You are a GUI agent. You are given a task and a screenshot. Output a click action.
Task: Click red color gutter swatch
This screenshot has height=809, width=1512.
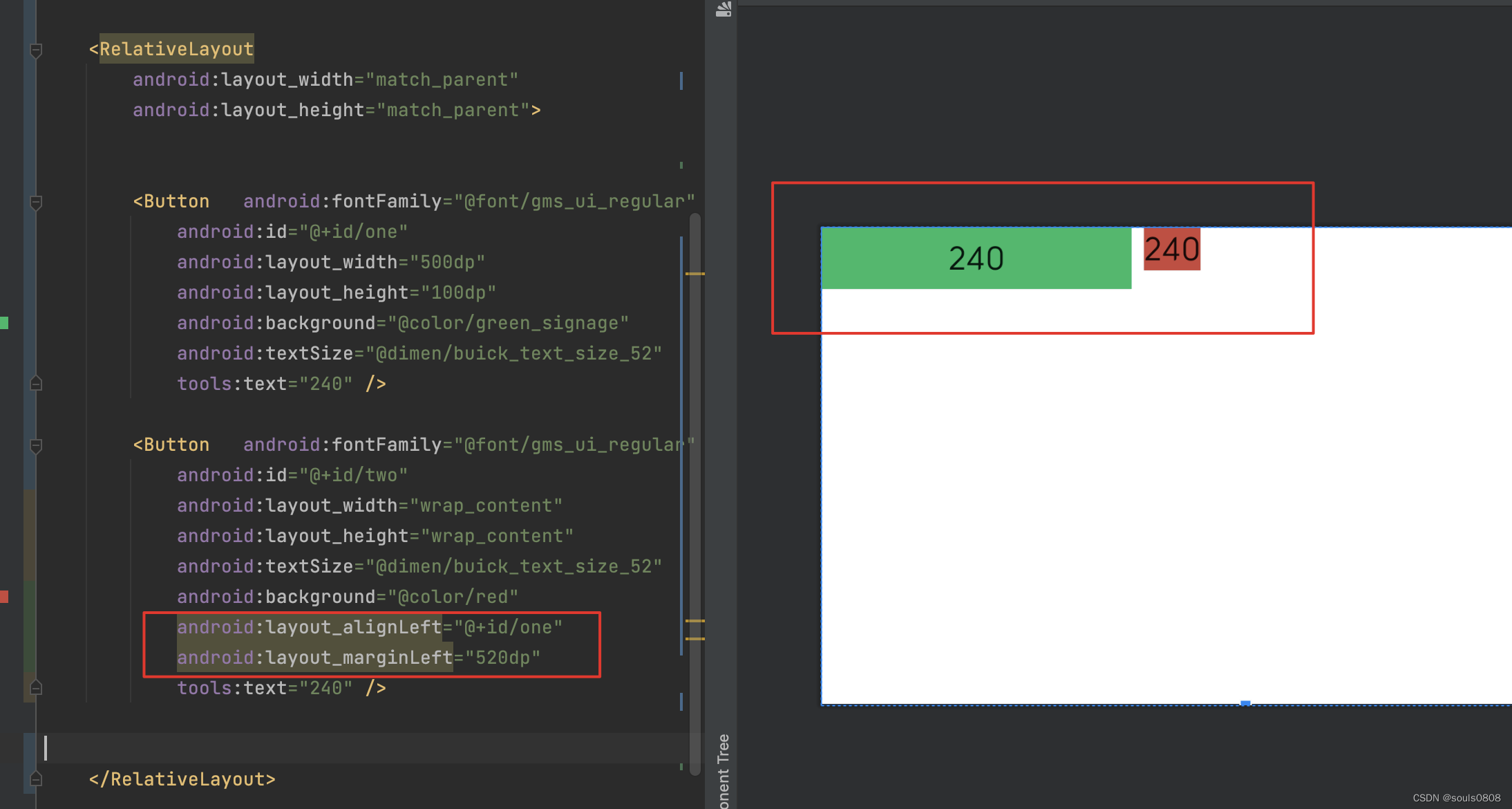click(x=4, y=597)
